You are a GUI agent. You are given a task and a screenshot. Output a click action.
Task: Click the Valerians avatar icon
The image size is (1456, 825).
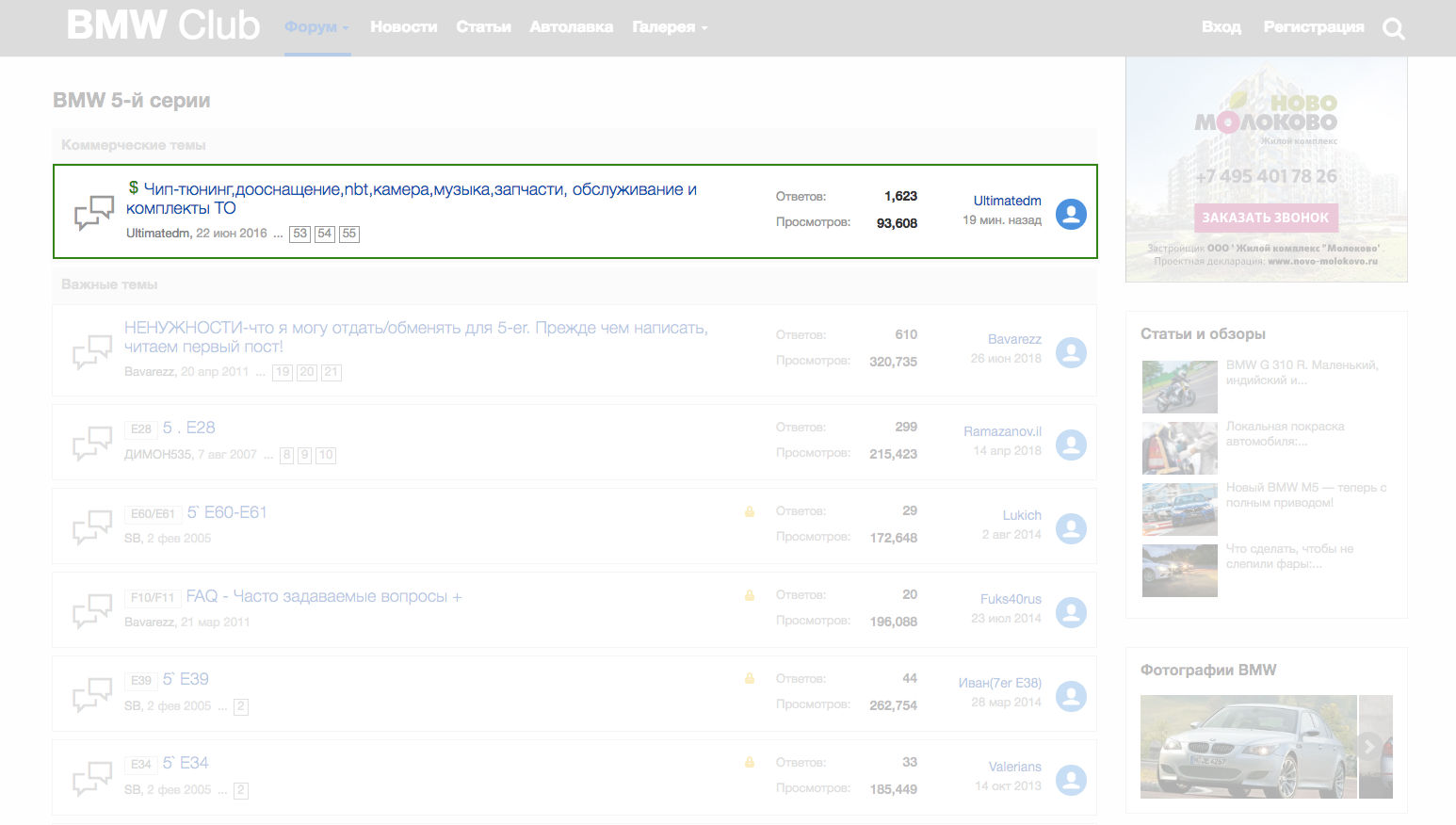pos(1071,780)
